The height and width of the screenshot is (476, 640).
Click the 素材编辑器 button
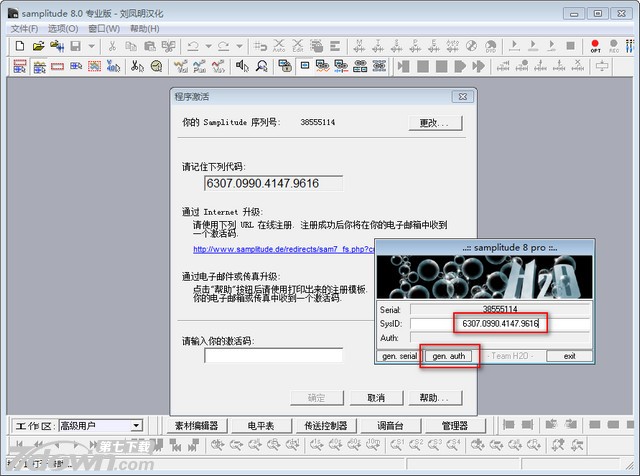coord(196,426)
